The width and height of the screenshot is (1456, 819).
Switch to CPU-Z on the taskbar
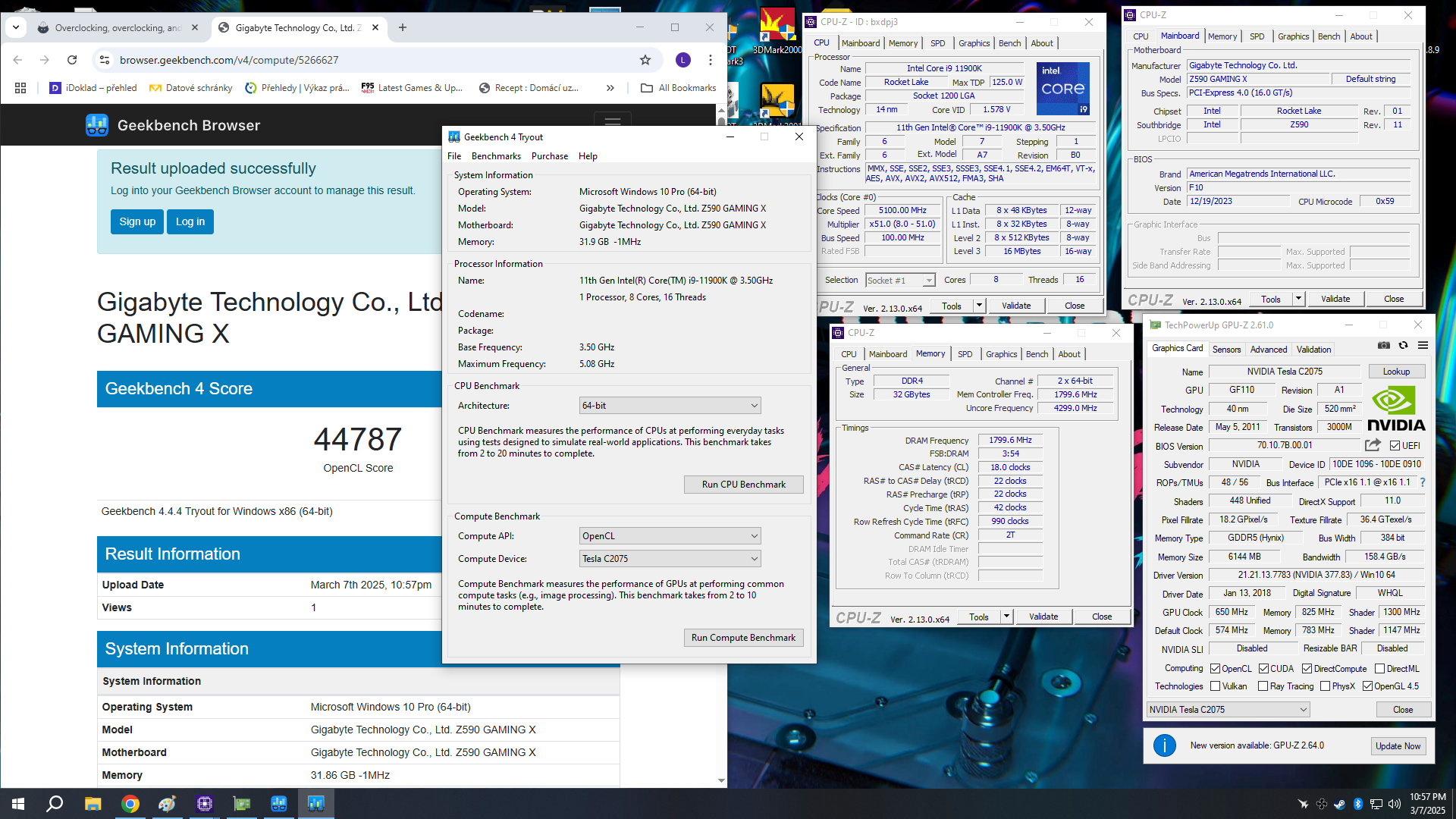point(204,804)
